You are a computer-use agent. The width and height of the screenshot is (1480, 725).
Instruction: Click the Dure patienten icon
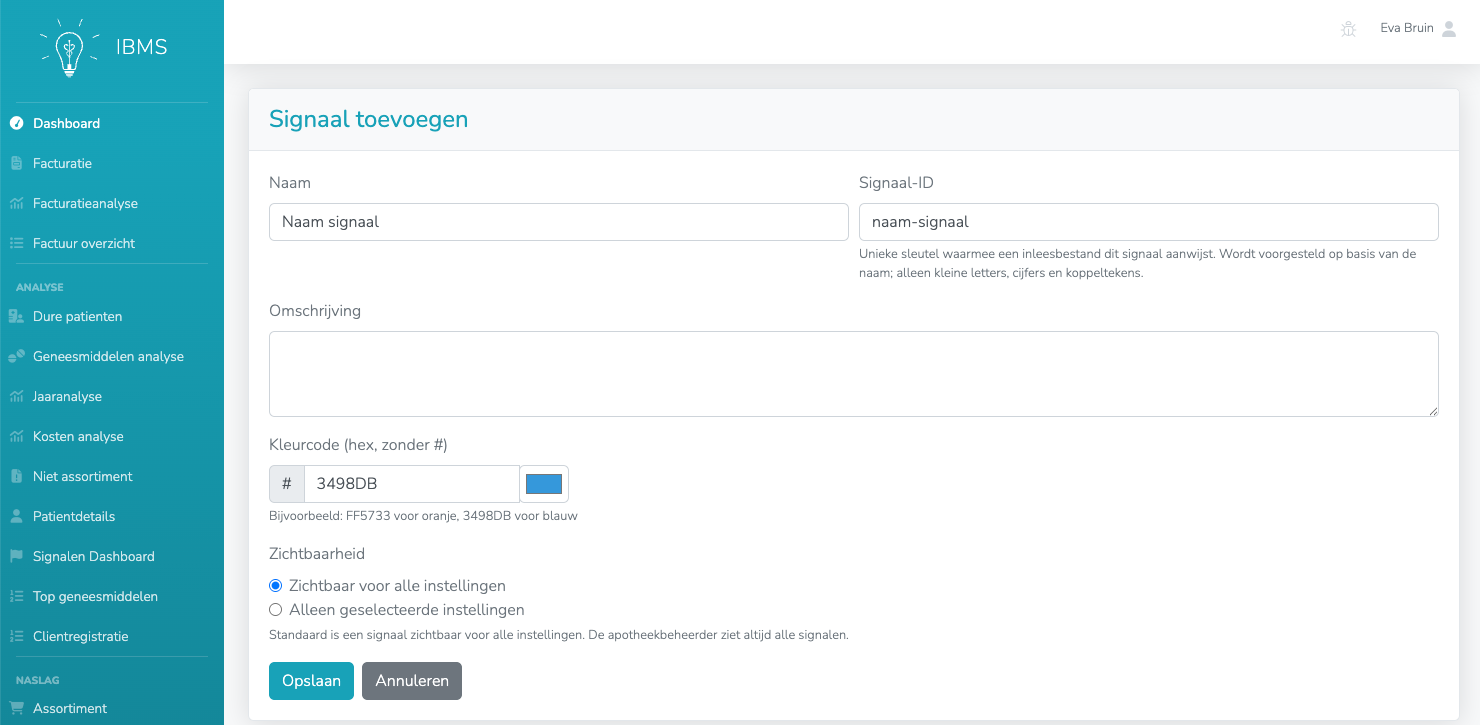click(x=16, y=317)
